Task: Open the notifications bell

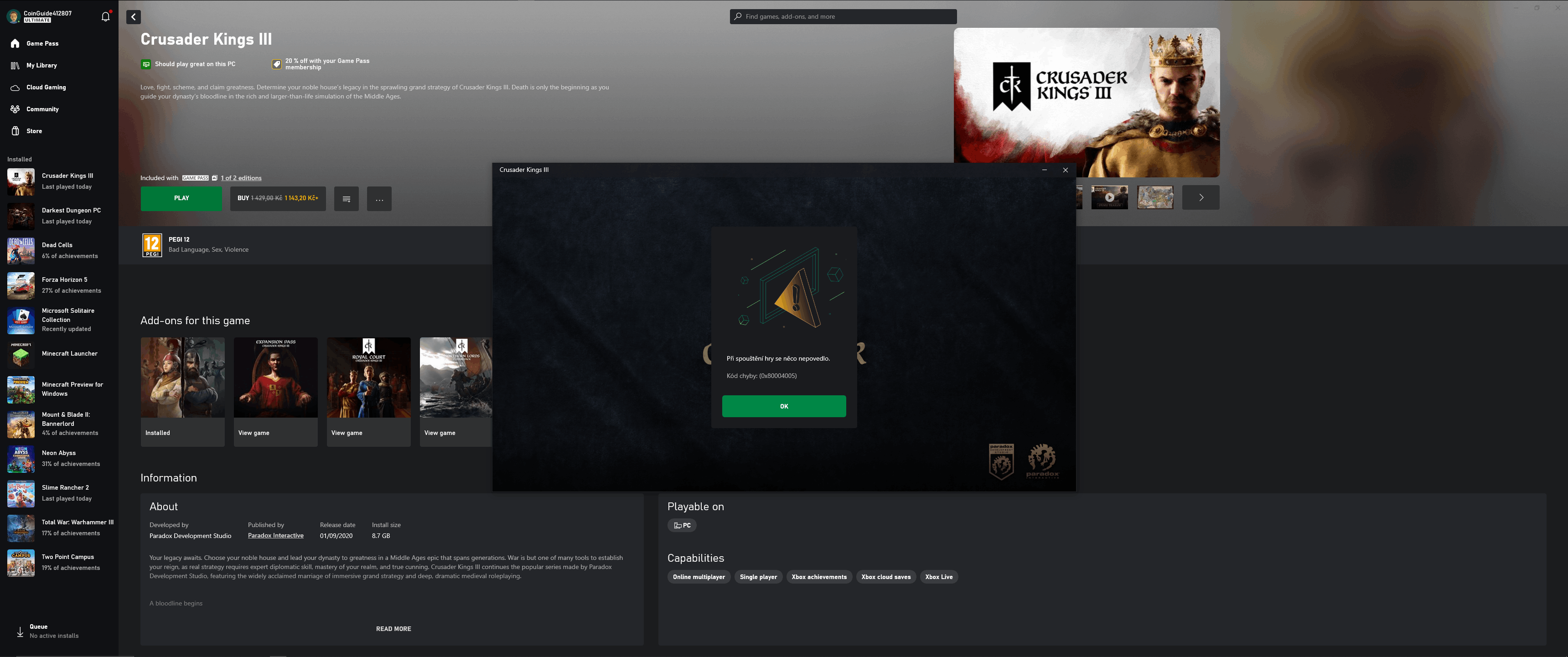Action: (x=106, y=16)
